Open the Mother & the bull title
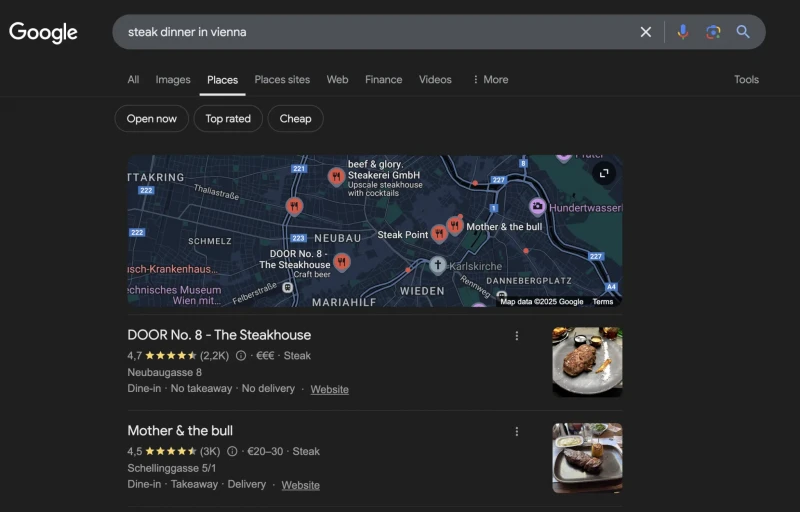This screenshot has width=800, height=512. (180, 431)
